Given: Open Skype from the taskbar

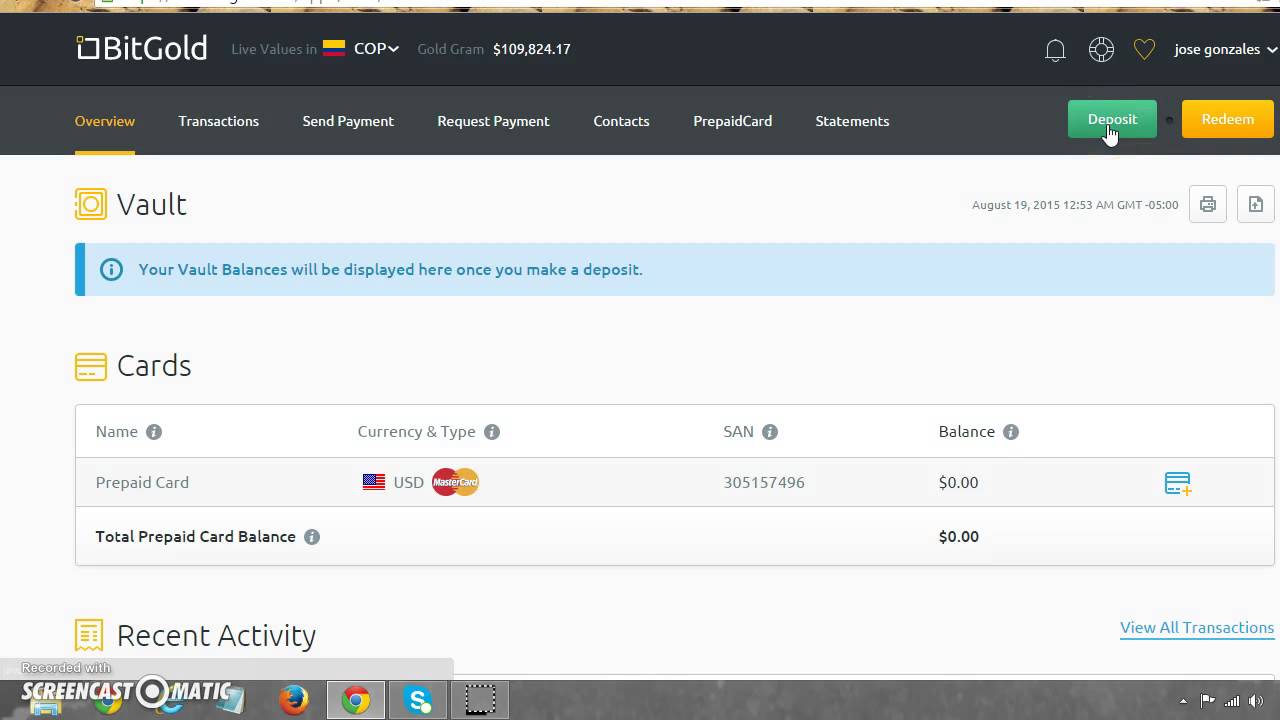Looking at the screenshot, I should [x=419, y=700].
